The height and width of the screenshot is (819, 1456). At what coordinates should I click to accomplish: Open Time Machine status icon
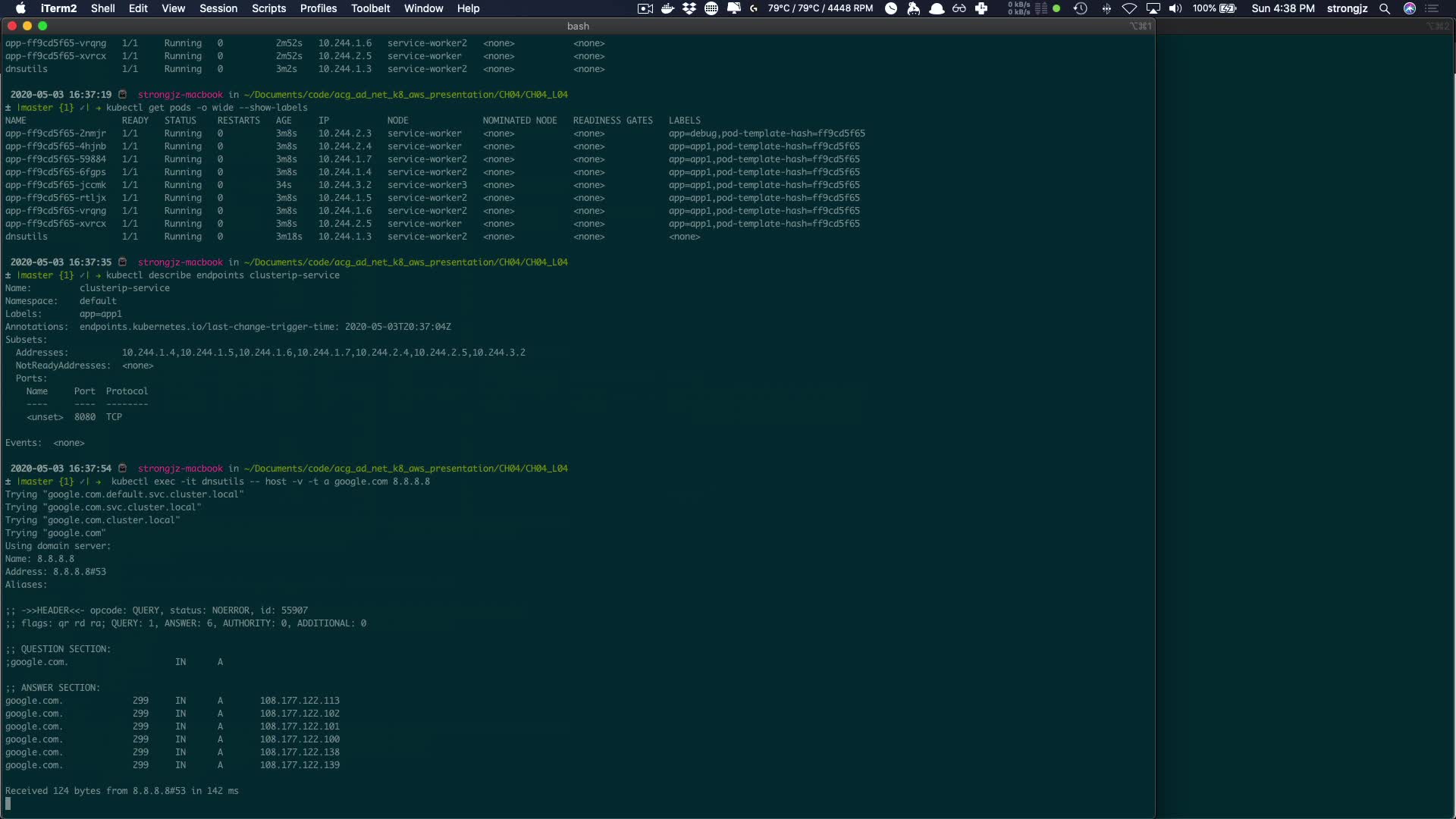[1081, 8]
